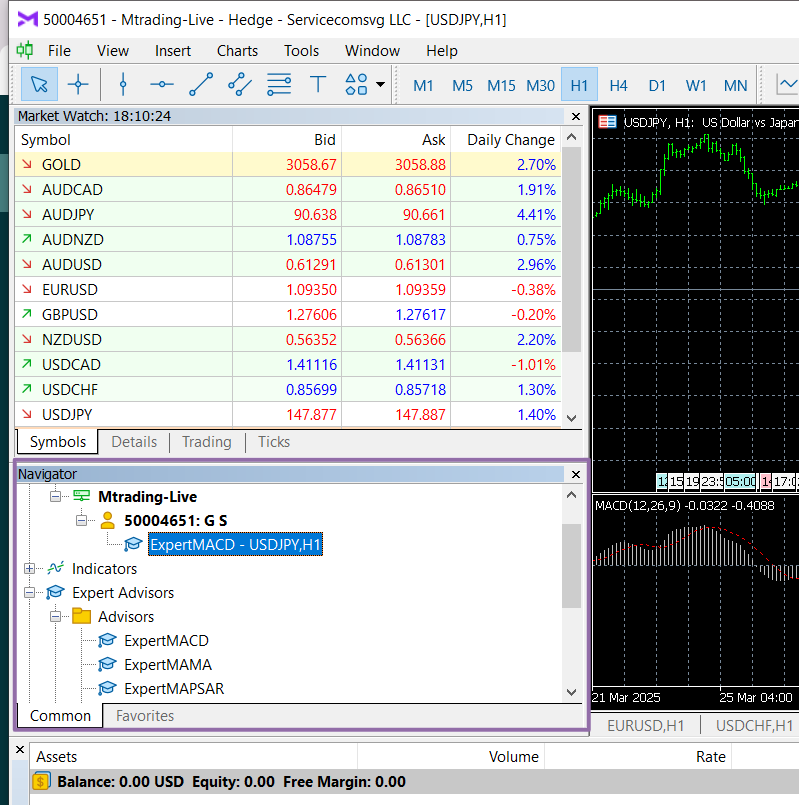
Task: Open the Insert menu
Action: [173, 51]
